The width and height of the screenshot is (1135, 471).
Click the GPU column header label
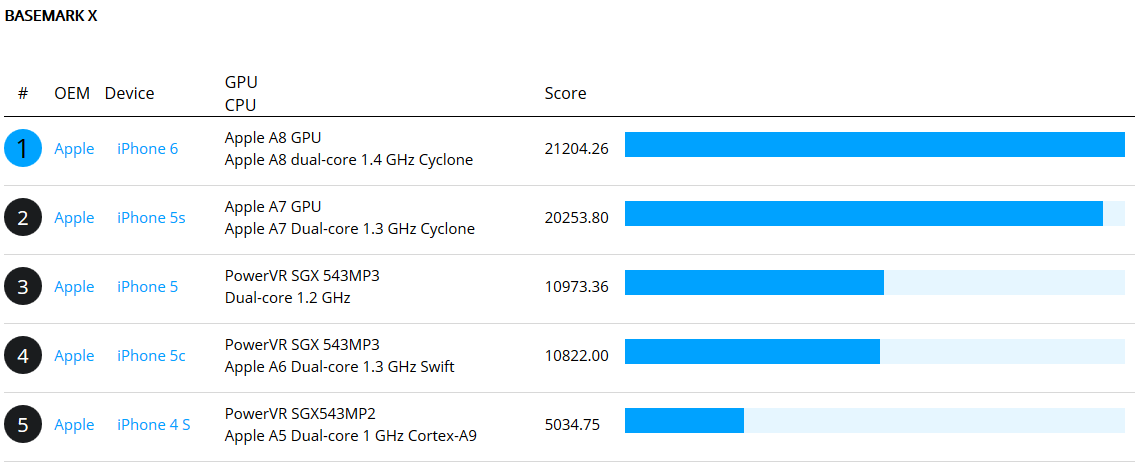(x=241, y=82)
